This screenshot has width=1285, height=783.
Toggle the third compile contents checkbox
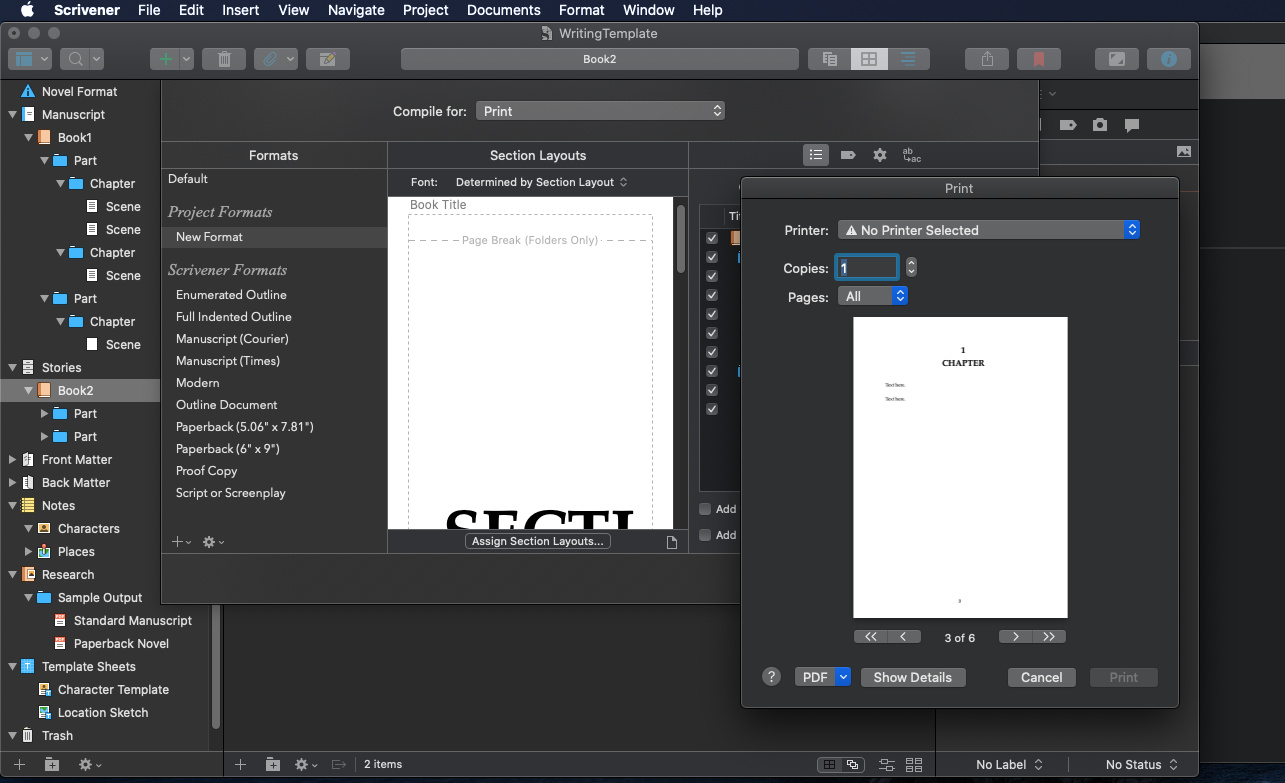click(712, 276)
